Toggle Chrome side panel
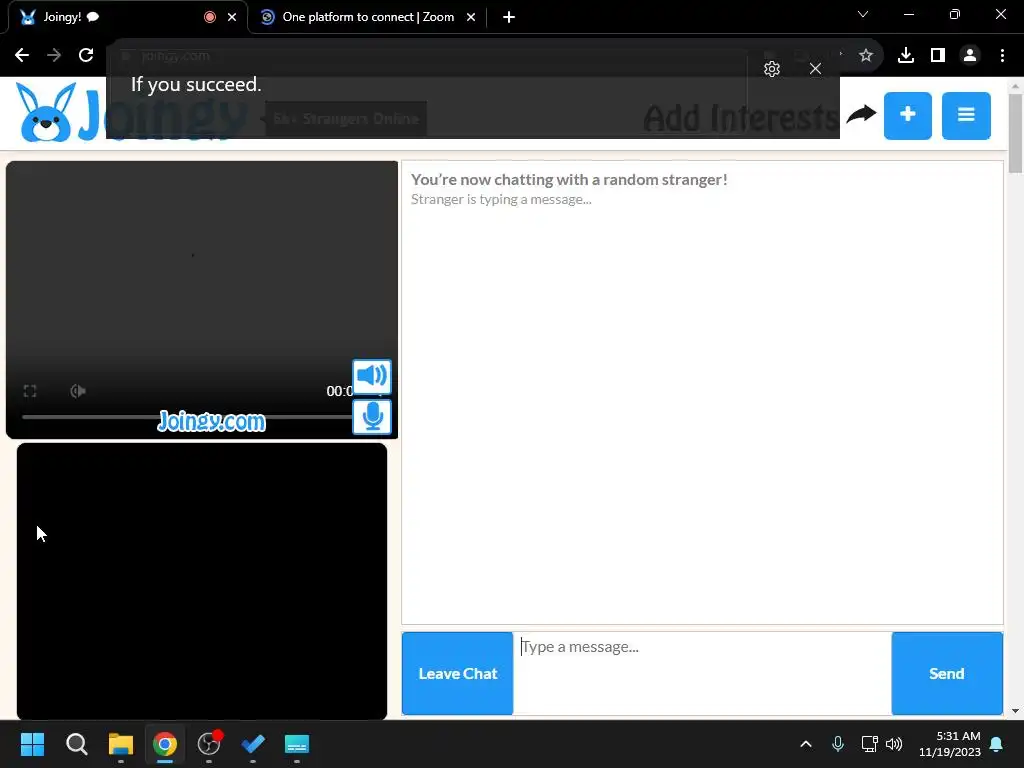Viewport: 1024px width, 768px height. pyautogui.click(x=938, y=55)
